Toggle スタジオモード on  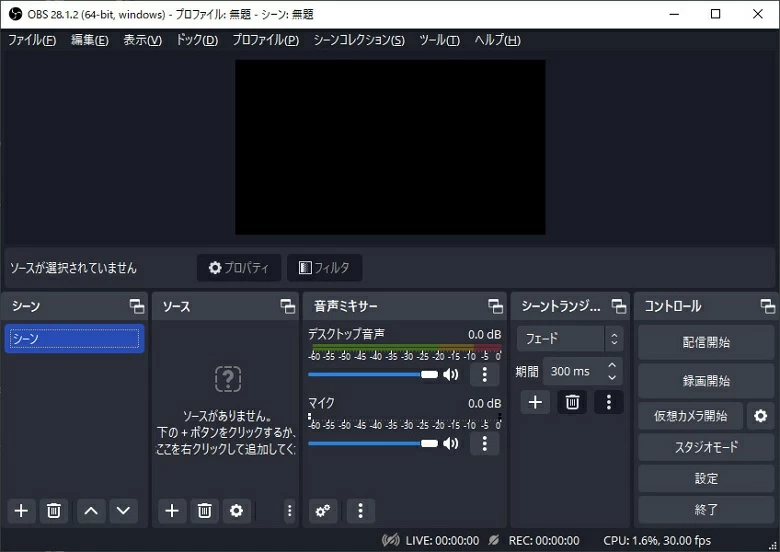706,447
